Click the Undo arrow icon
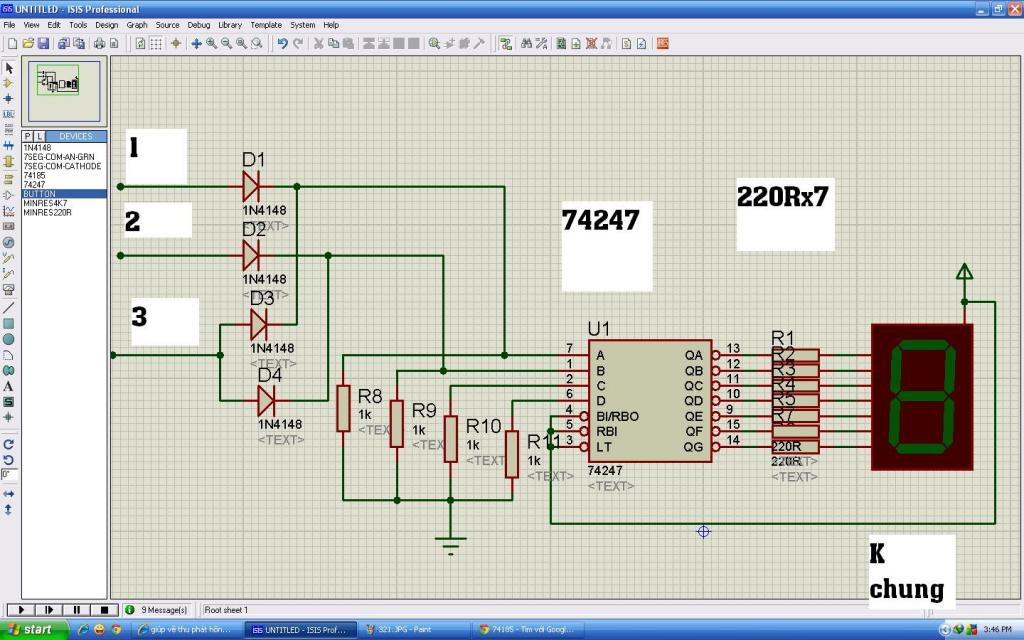This screenshot has width=1024, height=640. 282,44
